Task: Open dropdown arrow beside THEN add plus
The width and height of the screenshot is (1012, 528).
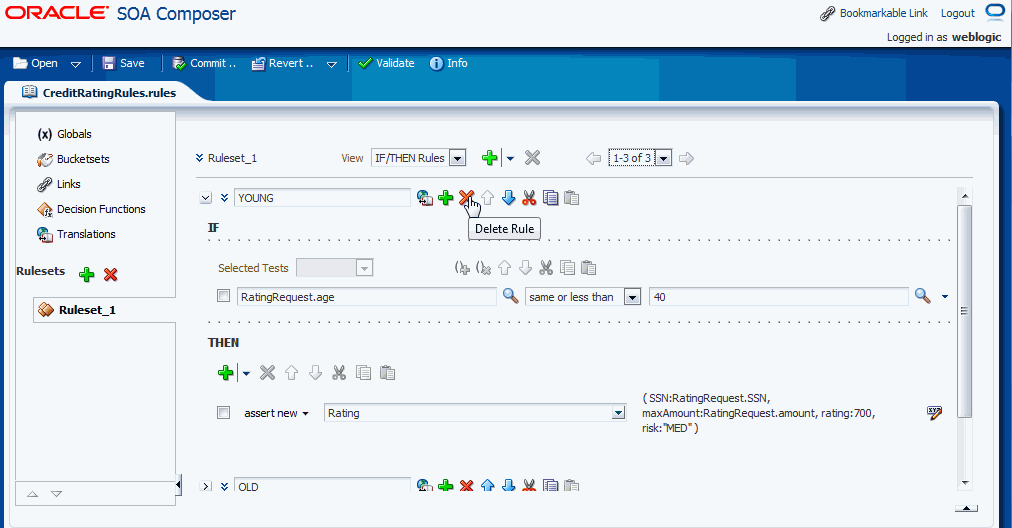Action: (x=246, y=373)
